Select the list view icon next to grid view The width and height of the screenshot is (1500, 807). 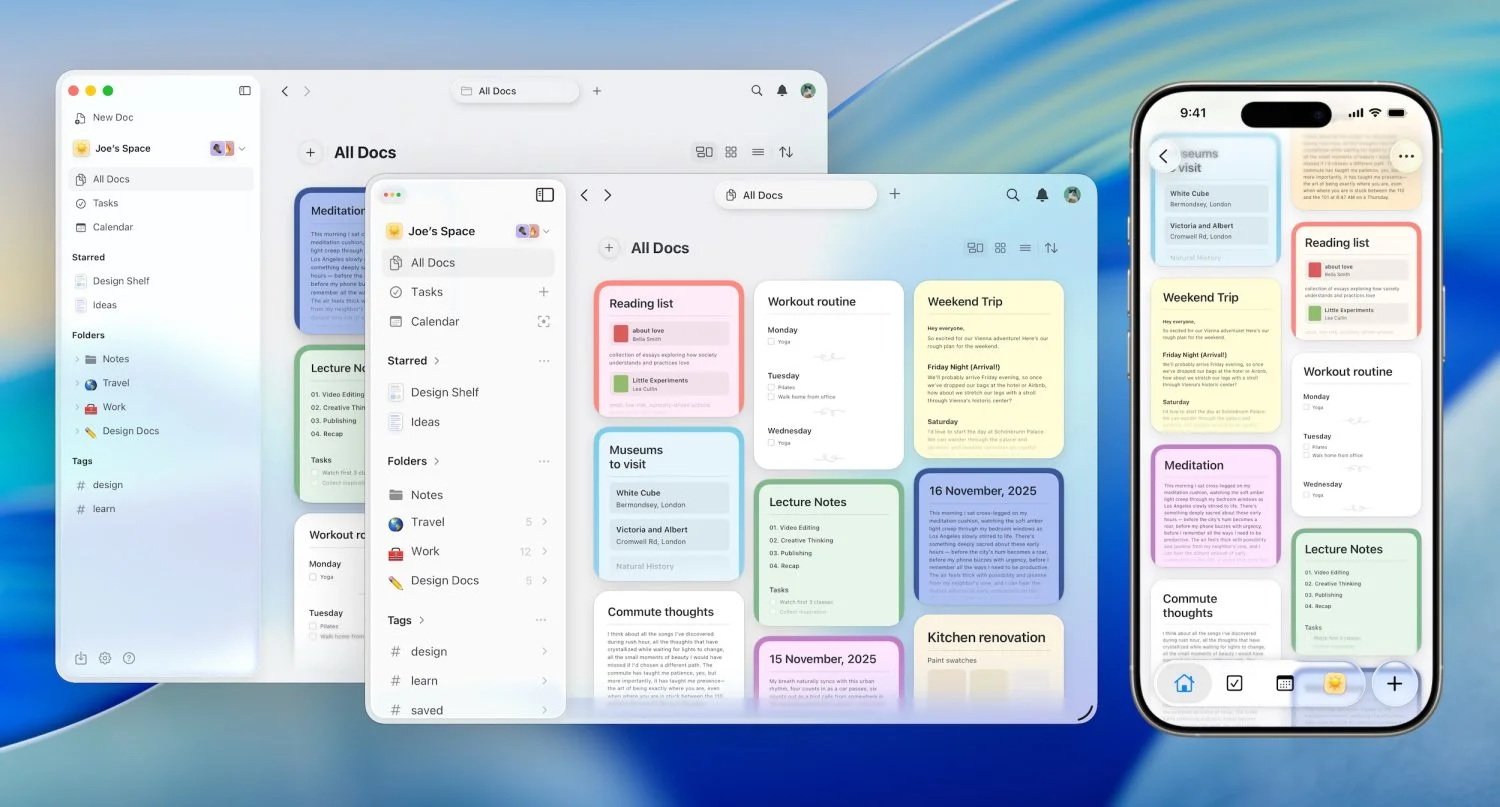[x=1025, y=247]
